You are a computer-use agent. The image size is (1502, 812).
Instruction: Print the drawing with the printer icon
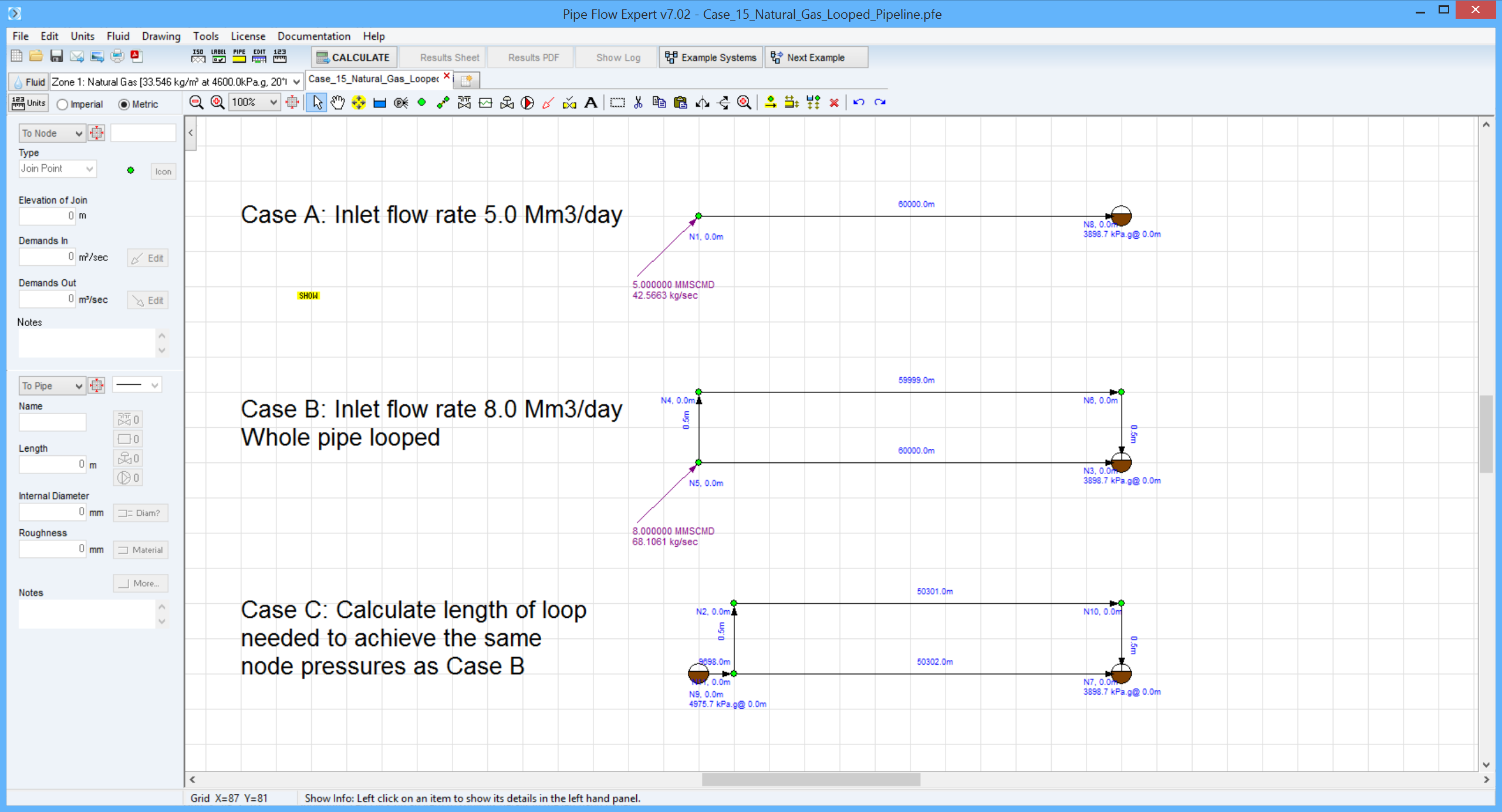(x=117, y=56)
